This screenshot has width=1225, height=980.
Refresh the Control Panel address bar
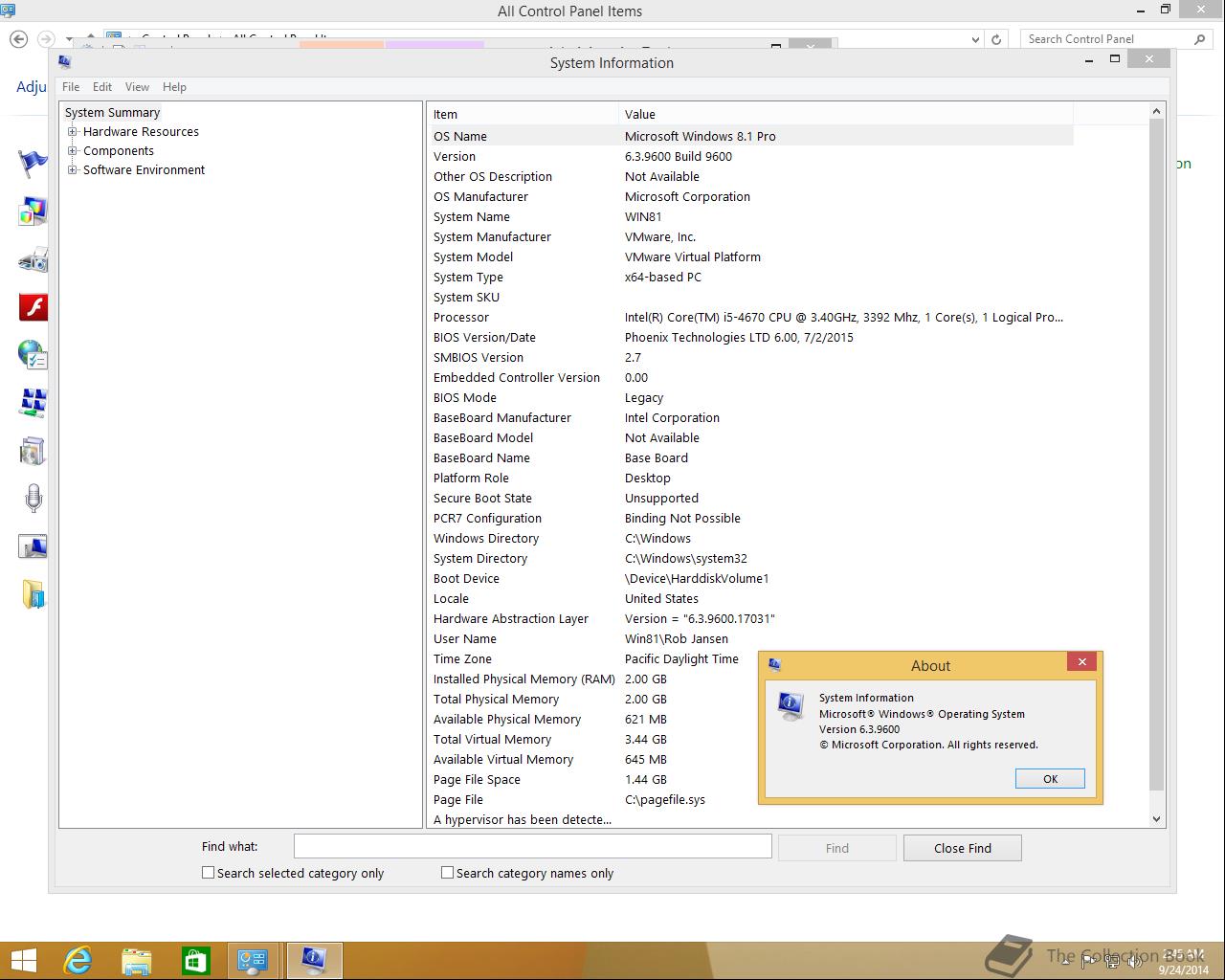996,39
